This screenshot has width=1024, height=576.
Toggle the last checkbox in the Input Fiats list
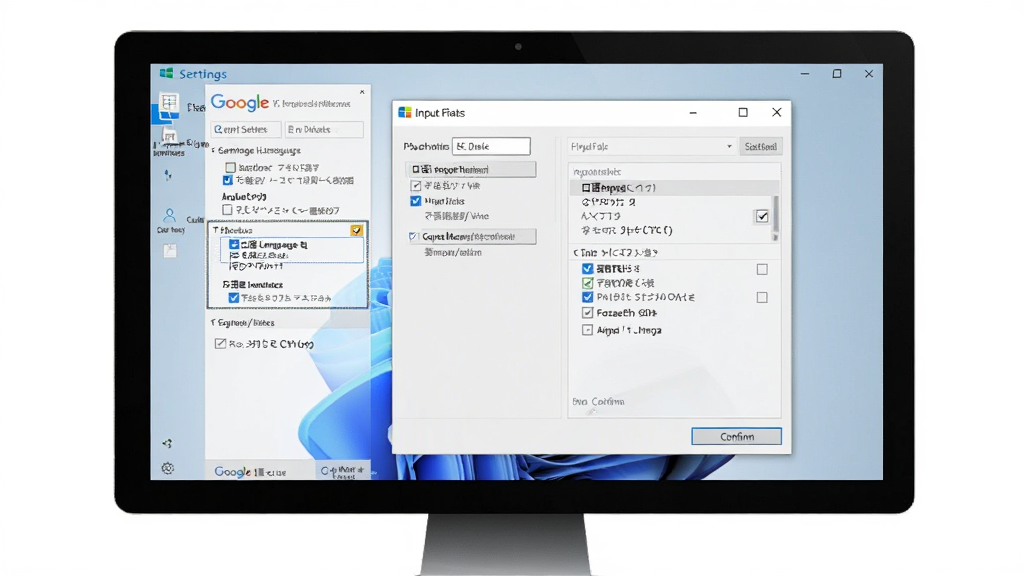coord(587,330)
